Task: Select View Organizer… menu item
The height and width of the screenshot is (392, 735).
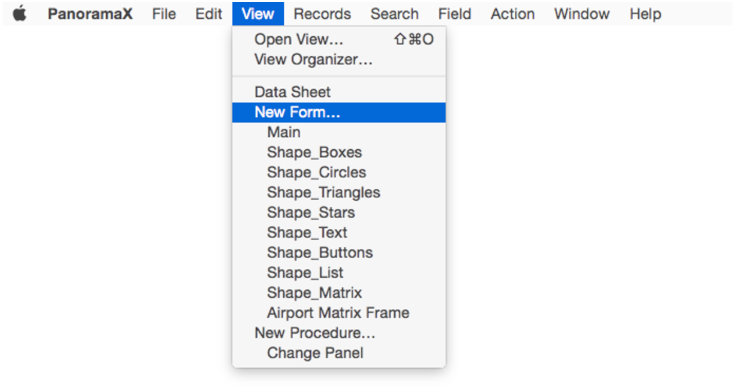Action: point(339,60)
